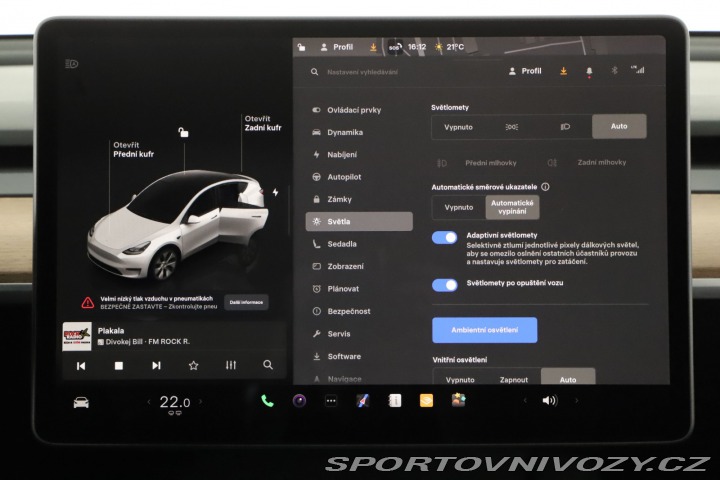Favorite the current station with star
The image size is (720, 480).
pyautogui.click(x=193, y=366)
